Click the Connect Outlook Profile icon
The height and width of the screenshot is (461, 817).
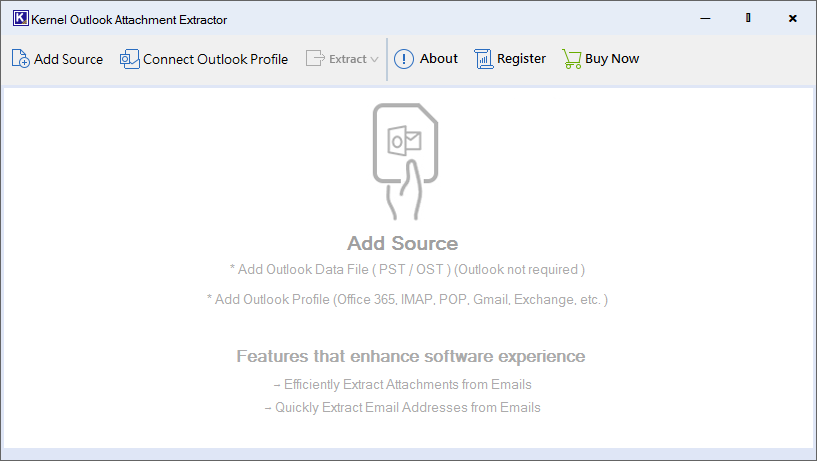pyautogui.click(x=129, y=59)
